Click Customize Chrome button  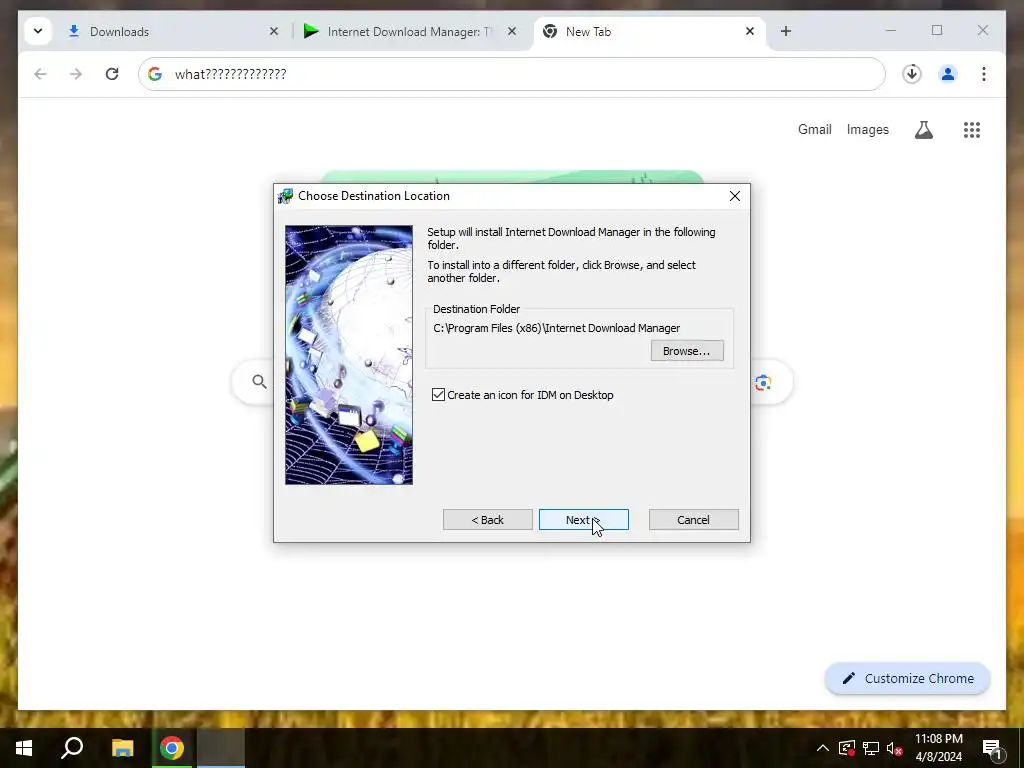point(908,679)
